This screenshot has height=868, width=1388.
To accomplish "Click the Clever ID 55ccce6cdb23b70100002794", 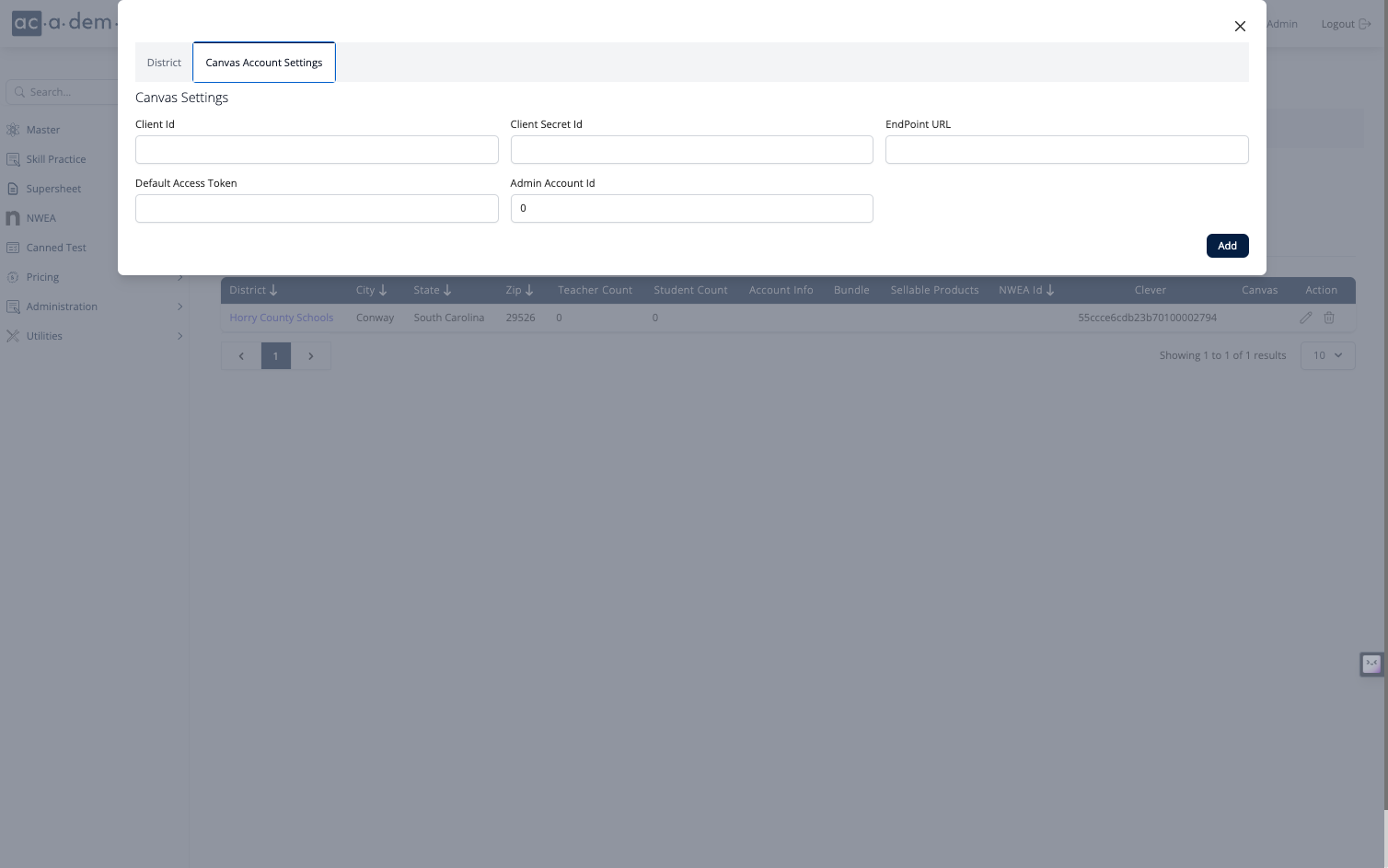I will click(1148, 318).
